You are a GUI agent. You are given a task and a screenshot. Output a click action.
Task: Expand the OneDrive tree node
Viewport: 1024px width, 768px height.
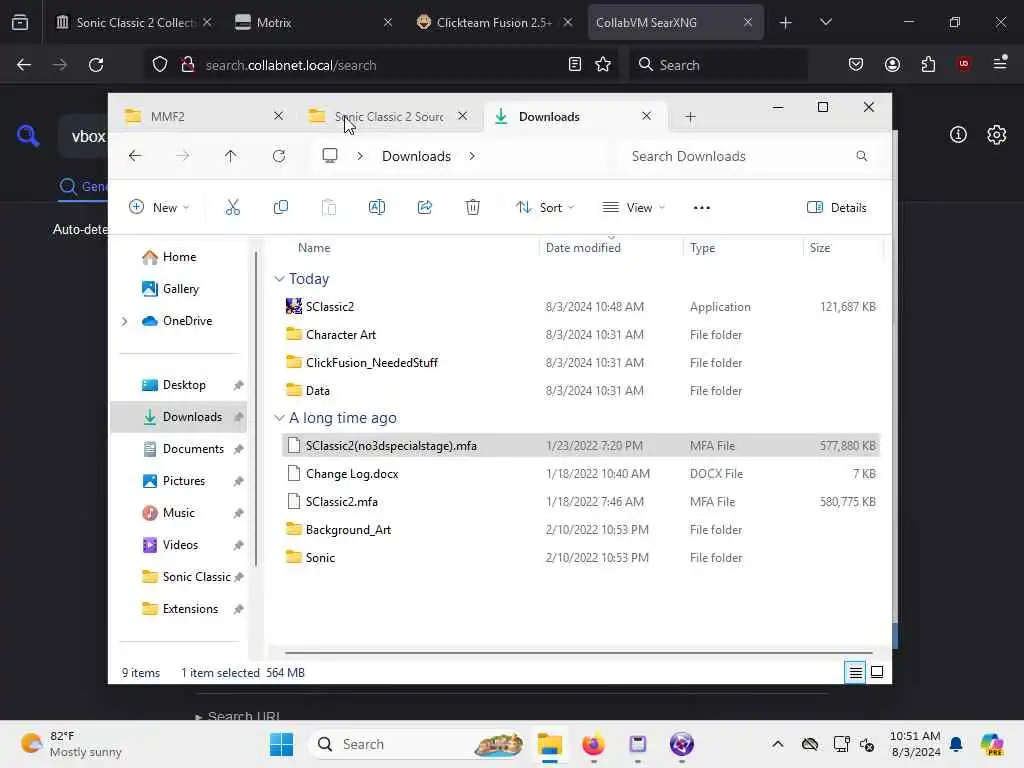(x=125, y=321)
